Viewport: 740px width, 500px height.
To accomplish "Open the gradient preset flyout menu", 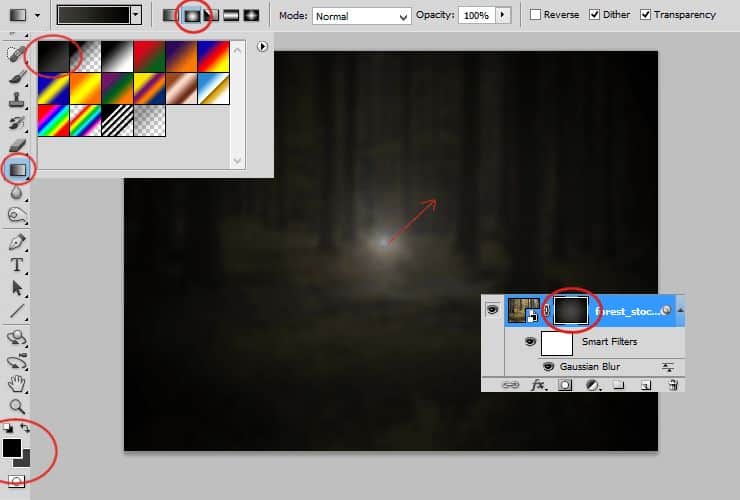I will point(262,46).
